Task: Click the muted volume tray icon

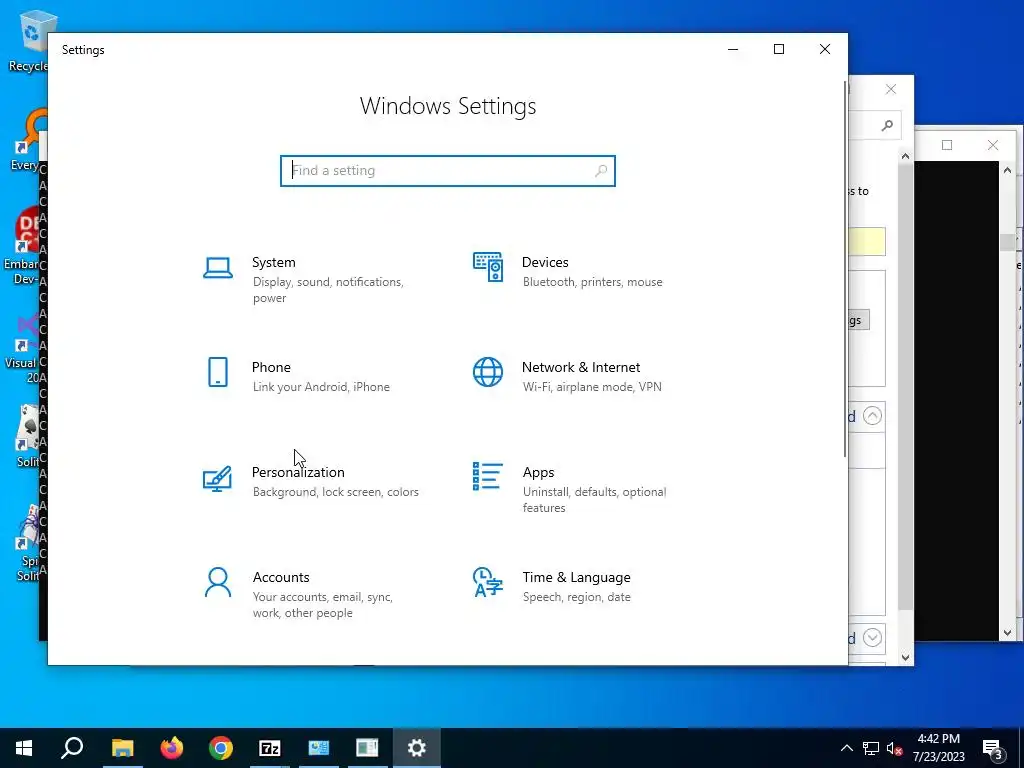Action: point(894,748)
